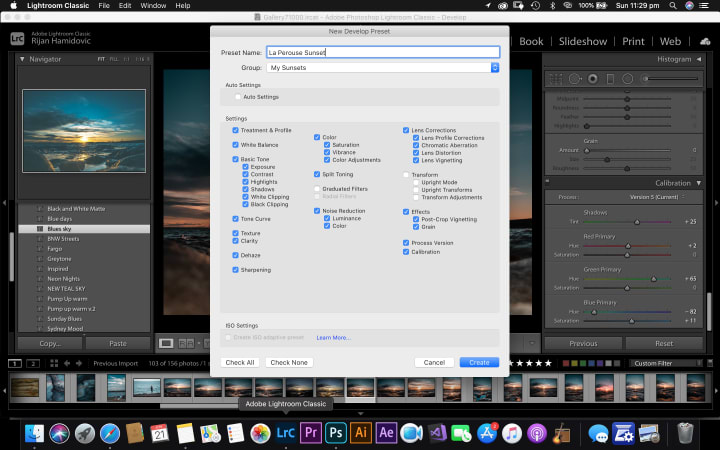Go forward using filmstrip right arrow
The image size is (720, 450).
tap(79, 363)
